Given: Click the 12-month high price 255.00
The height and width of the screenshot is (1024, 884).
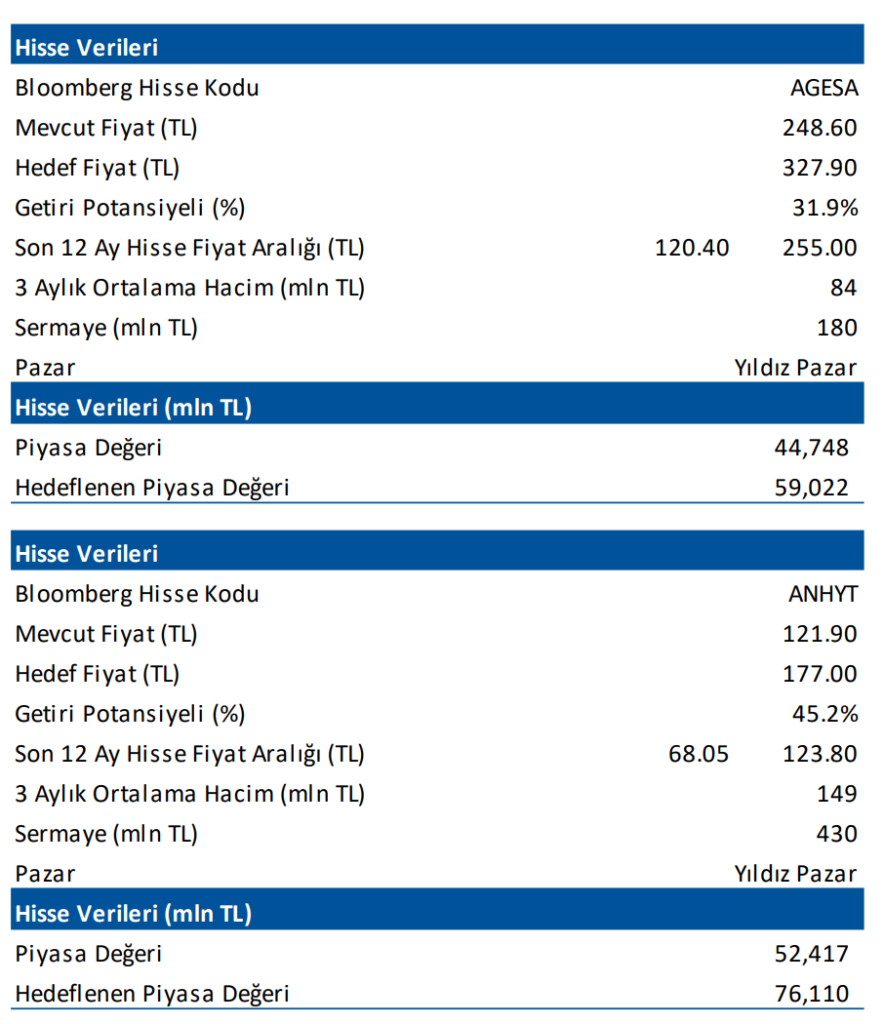Looking at the screenshot, I should pyautogui.click(x=819, y=247).
